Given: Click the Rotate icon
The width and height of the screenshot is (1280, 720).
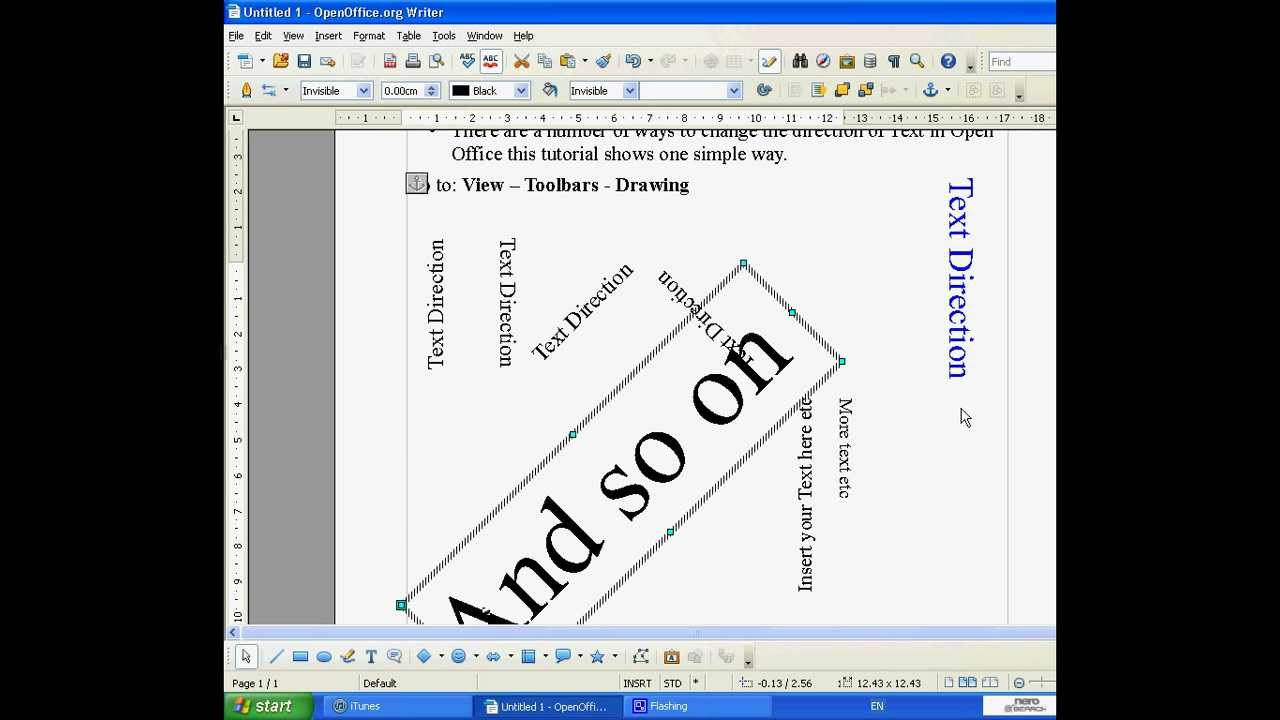Looking at the screenshot, I should 764,91.
